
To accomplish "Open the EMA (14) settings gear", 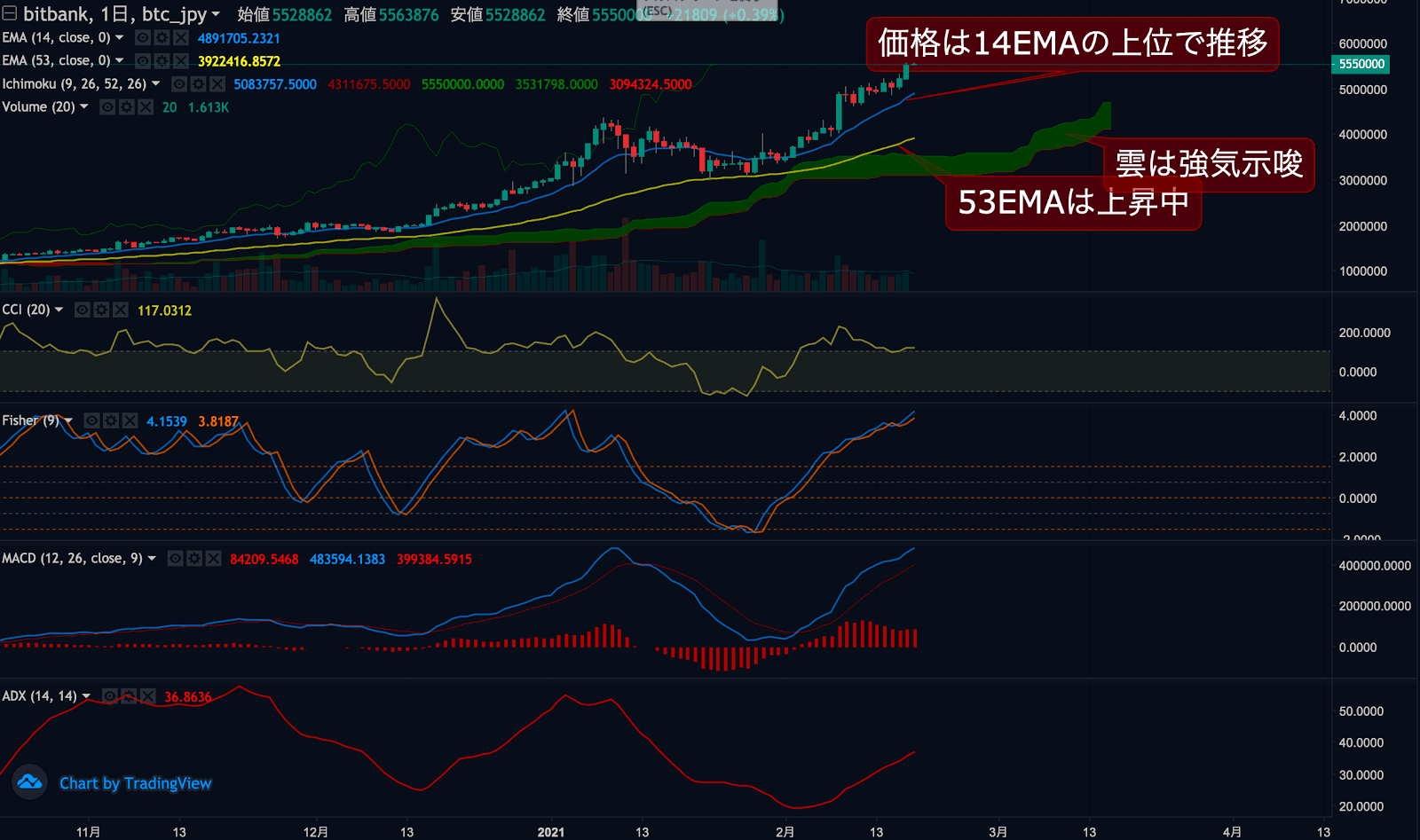I will coord(162,37).
